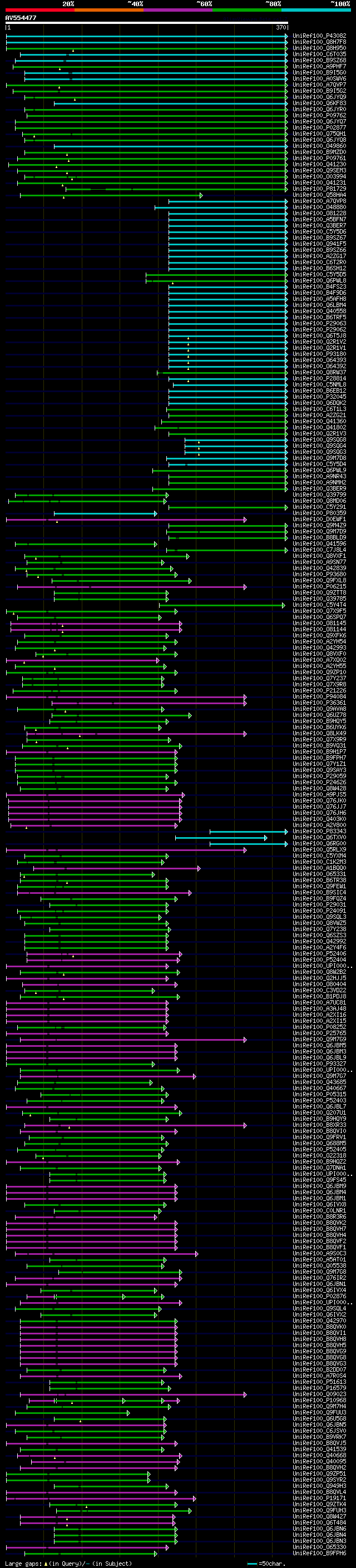
Task: Click the UniRef100_Q41230 label
Action: pos(319,164)
